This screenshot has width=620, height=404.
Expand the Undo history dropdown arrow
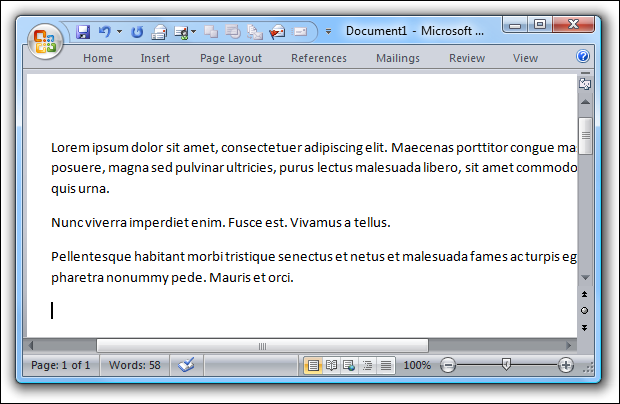[119, 32]
